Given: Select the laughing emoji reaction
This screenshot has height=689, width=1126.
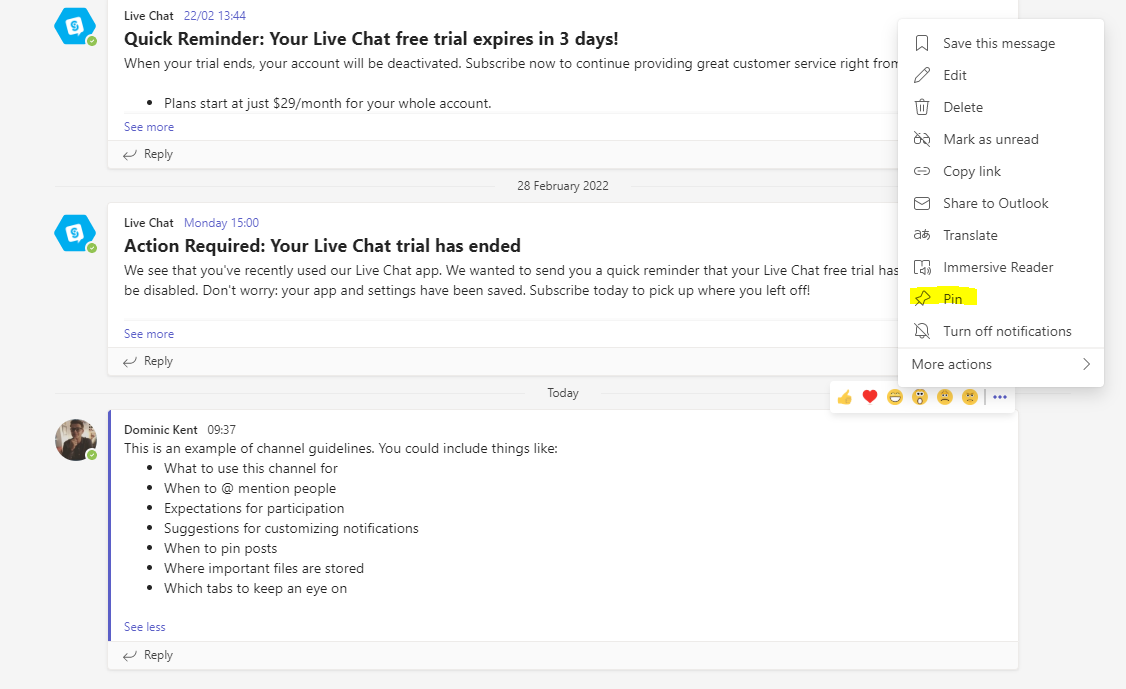Looking at the screenshot, I should point(894,397).
